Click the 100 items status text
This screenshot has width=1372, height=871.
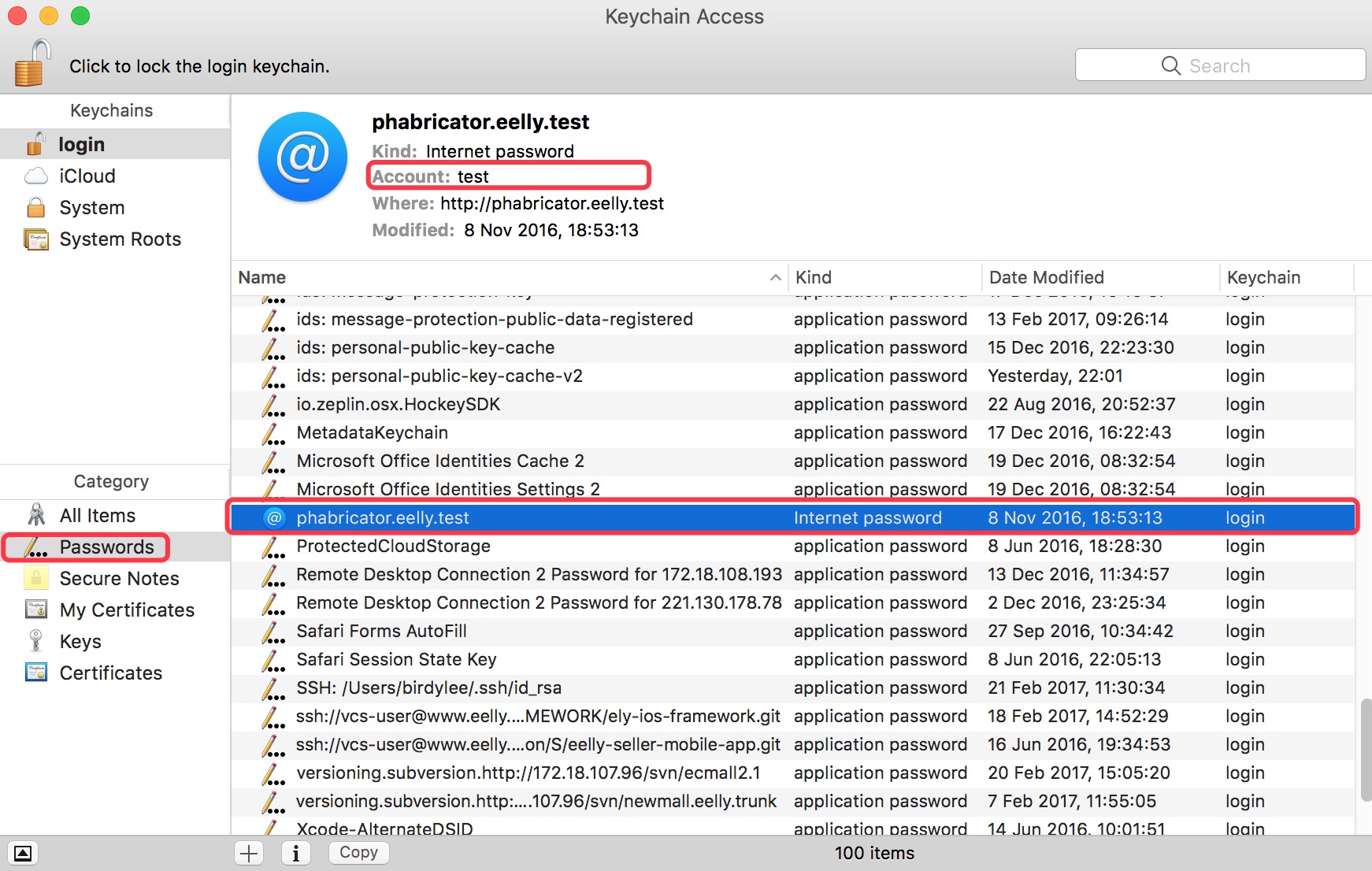(874, 853)
